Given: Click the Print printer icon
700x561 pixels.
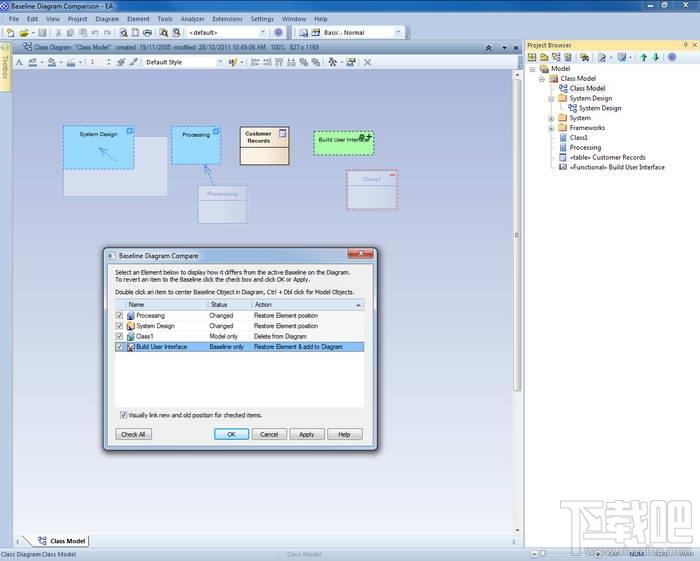Looking at the screenshot, I should tap(147, 33).
